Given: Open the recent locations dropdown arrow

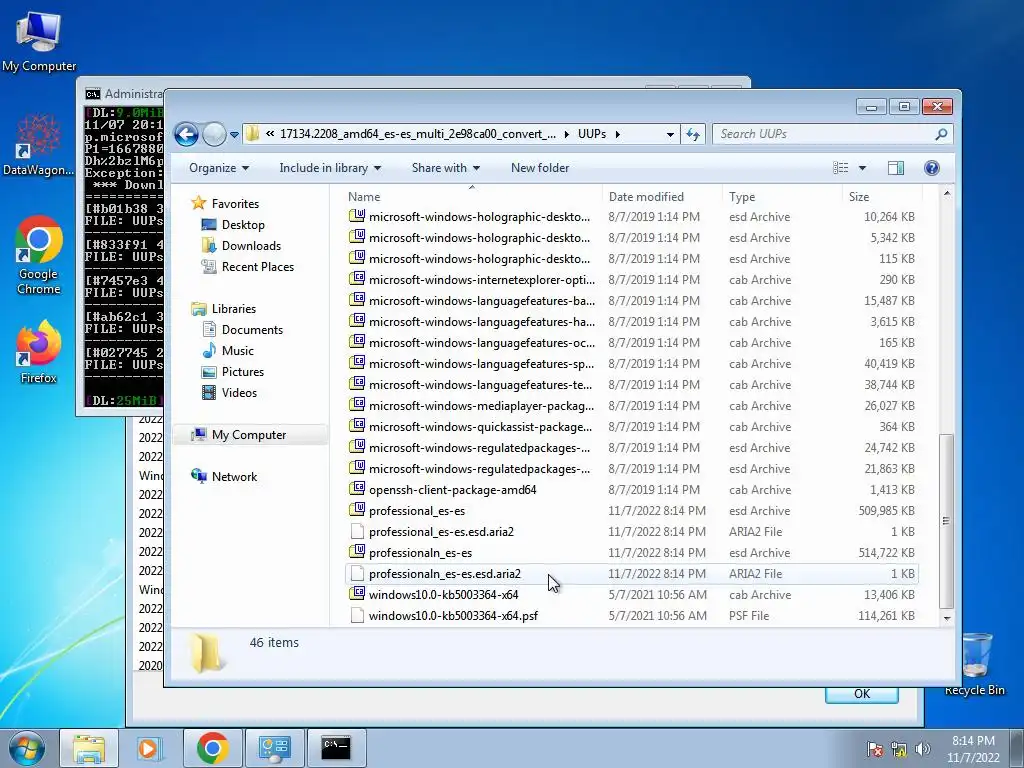Looking at the screenshot, I should 234,135.
